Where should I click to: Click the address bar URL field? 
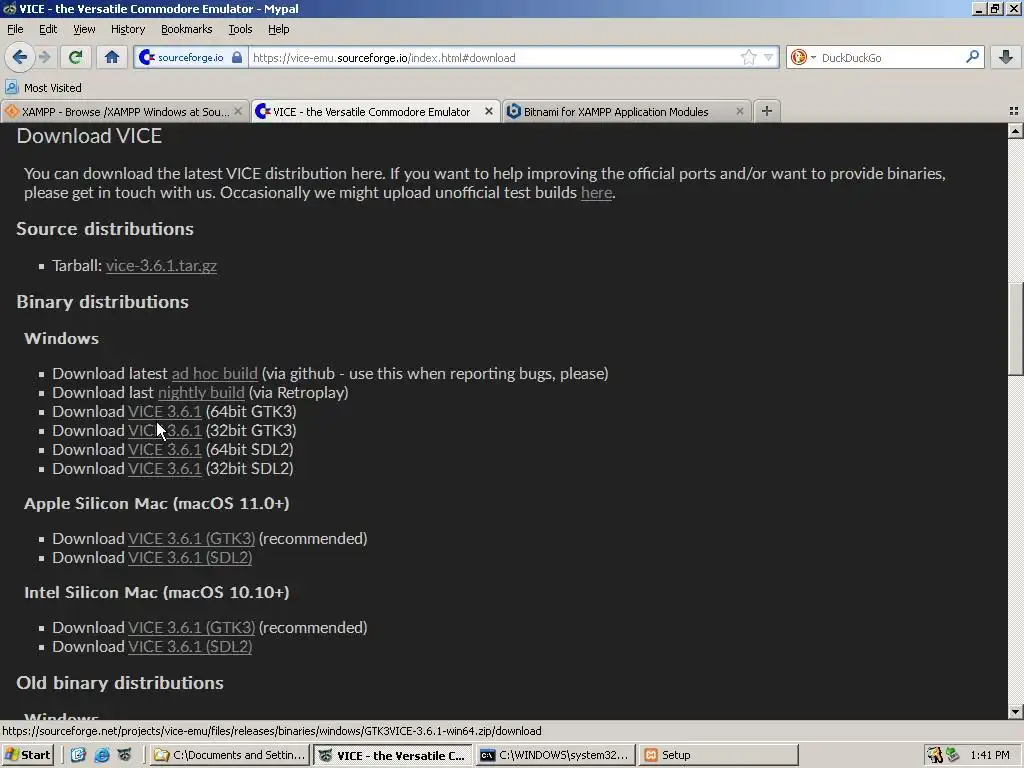(x=493, y=57)
